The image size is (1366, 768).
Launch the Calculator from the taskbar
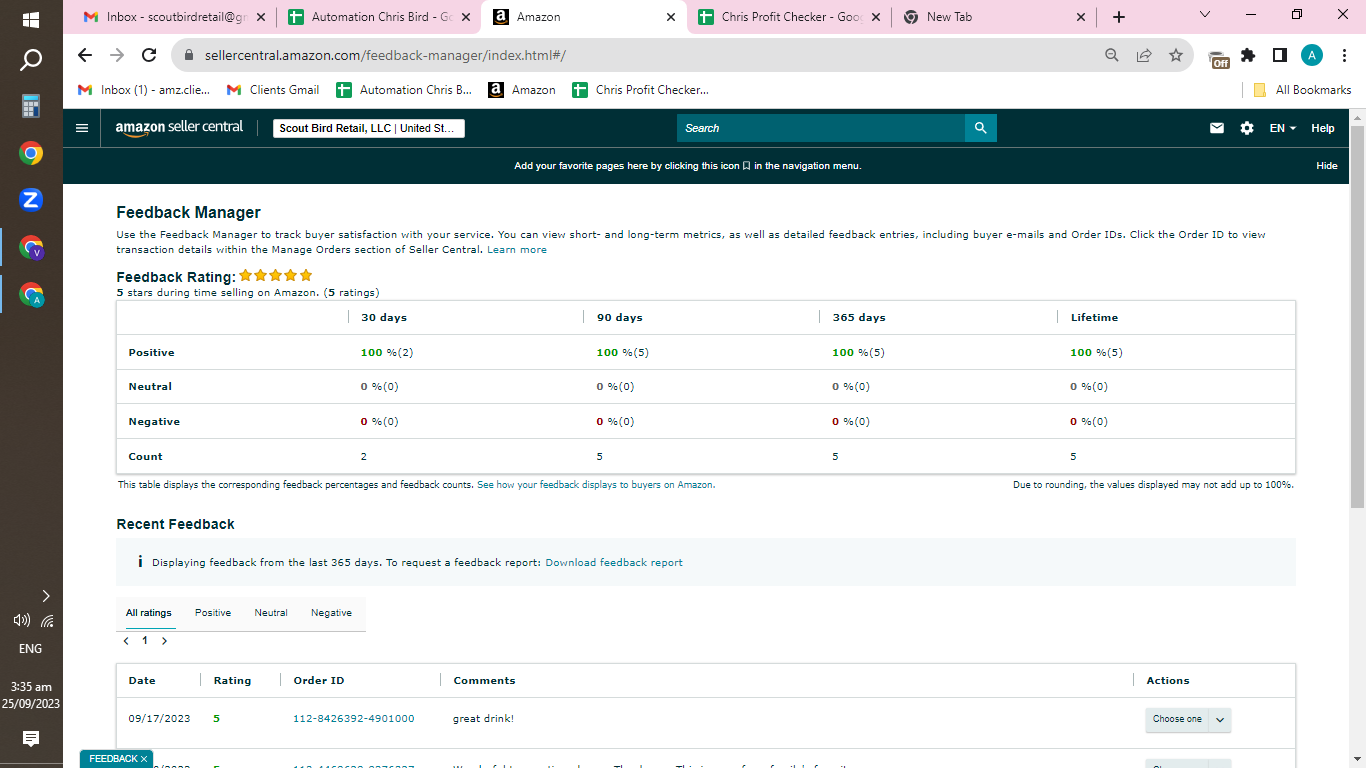(31, 106)
